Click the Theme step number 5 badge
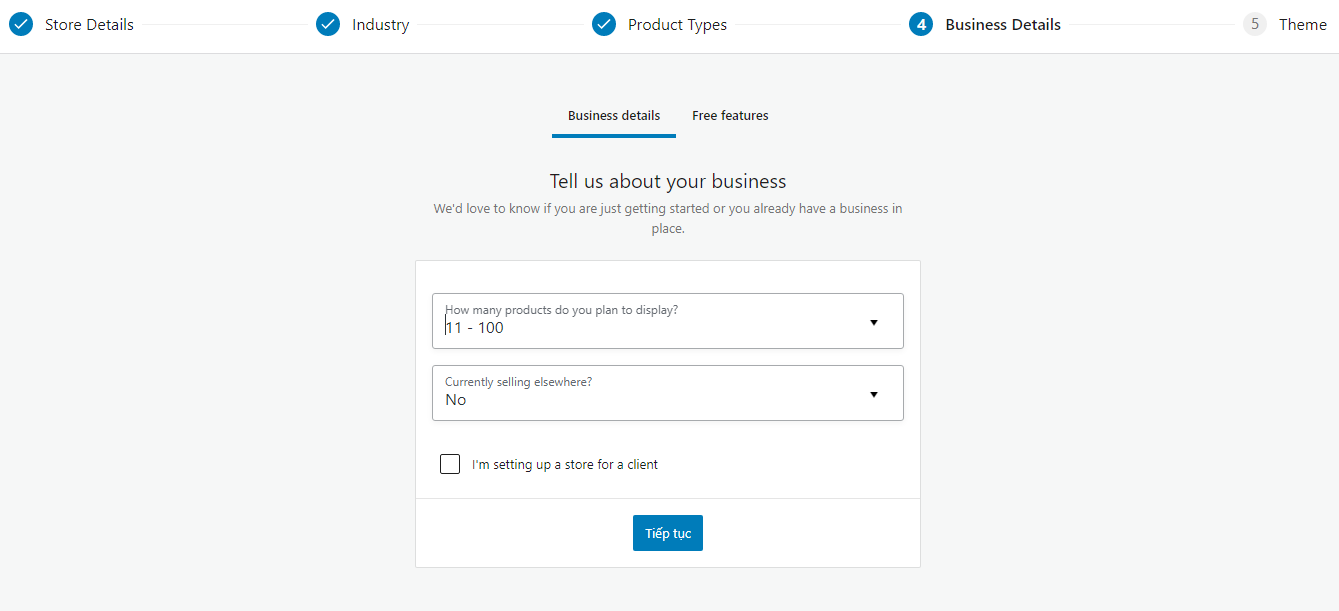The image size is (1339, 611). [x=1255, y=24]
